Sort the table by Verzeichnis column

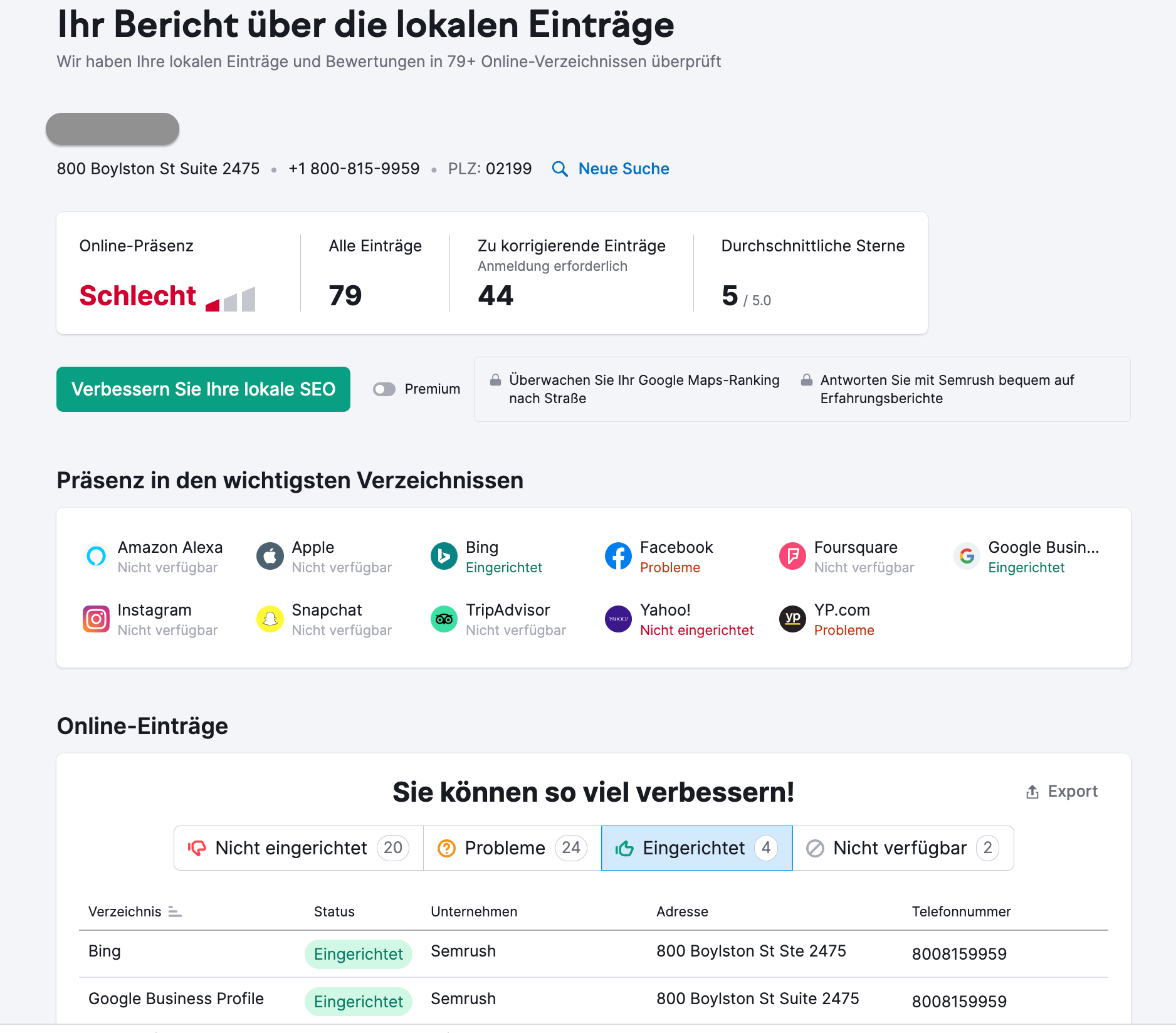pos(174,912)
